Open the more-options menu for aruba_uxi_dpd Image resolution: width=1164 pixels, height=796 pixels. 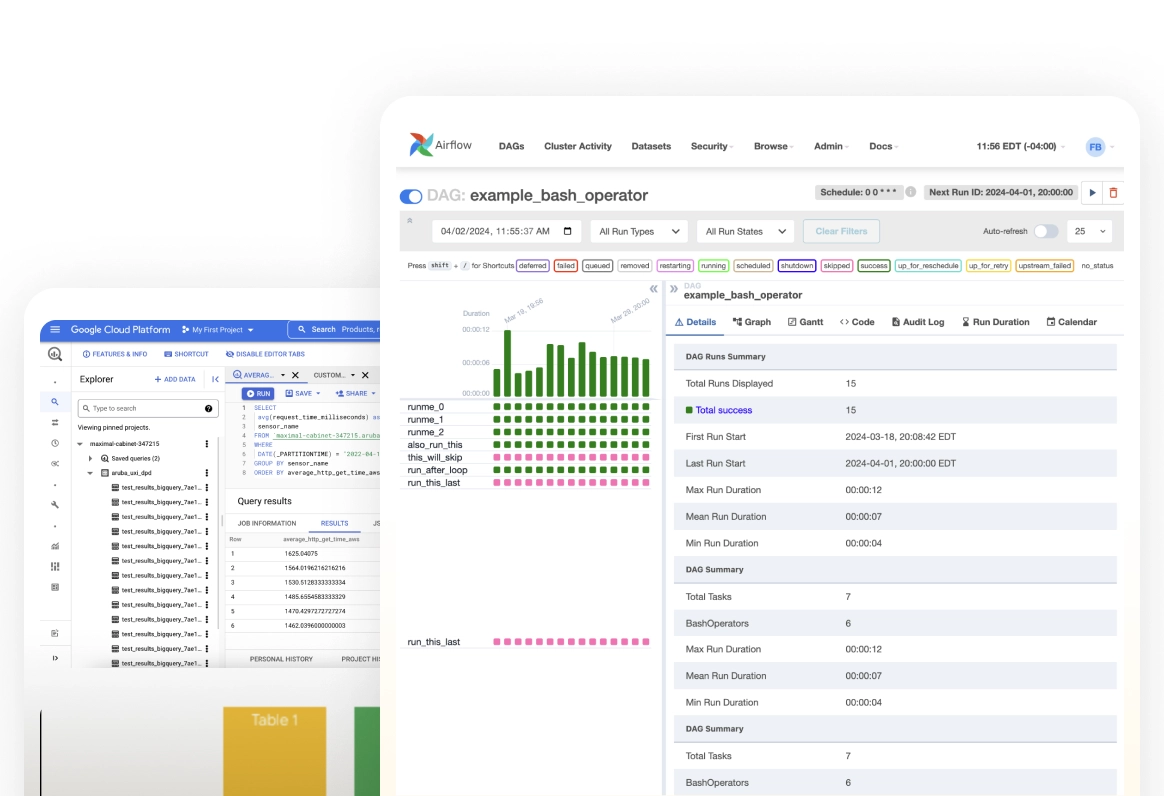206,473
